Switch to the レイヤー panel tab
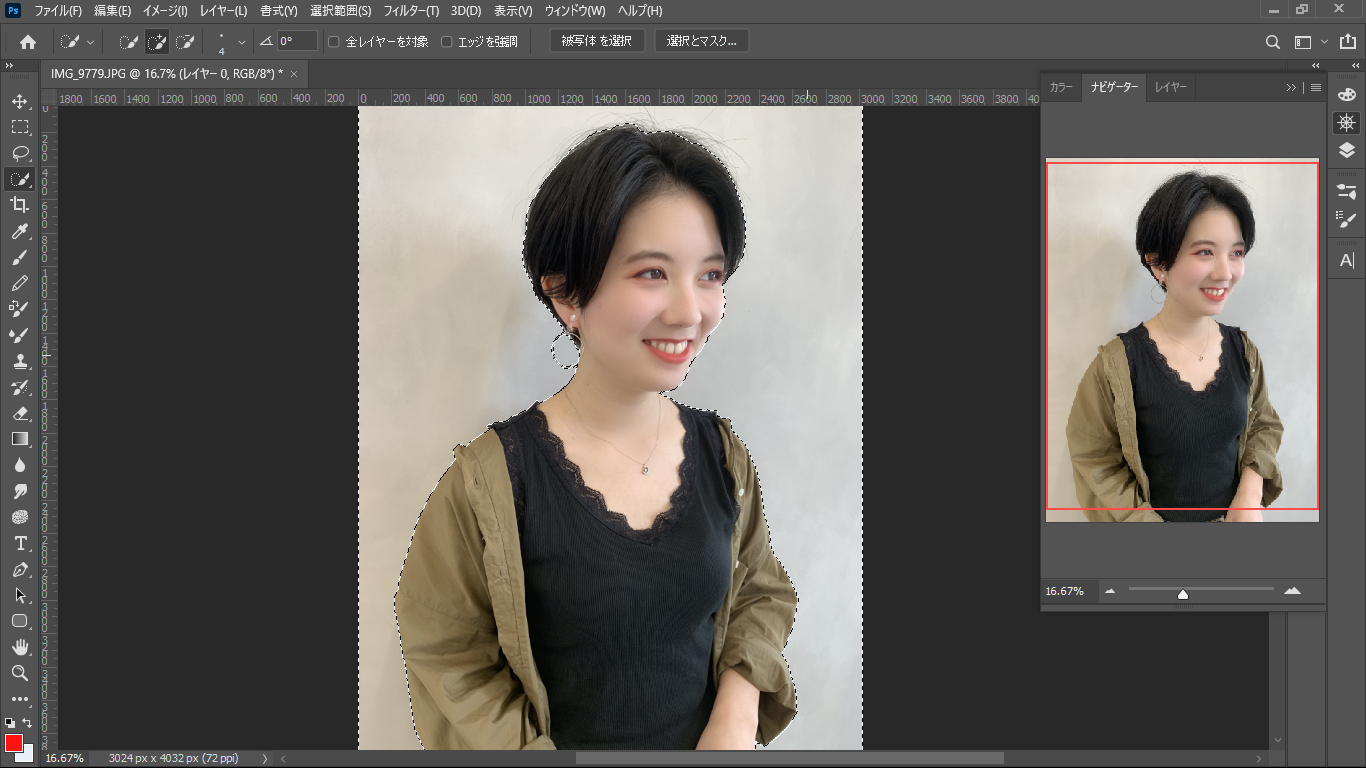This screenshot has width=1366, height=768. pyautogui.click(x=1171, y=88)
